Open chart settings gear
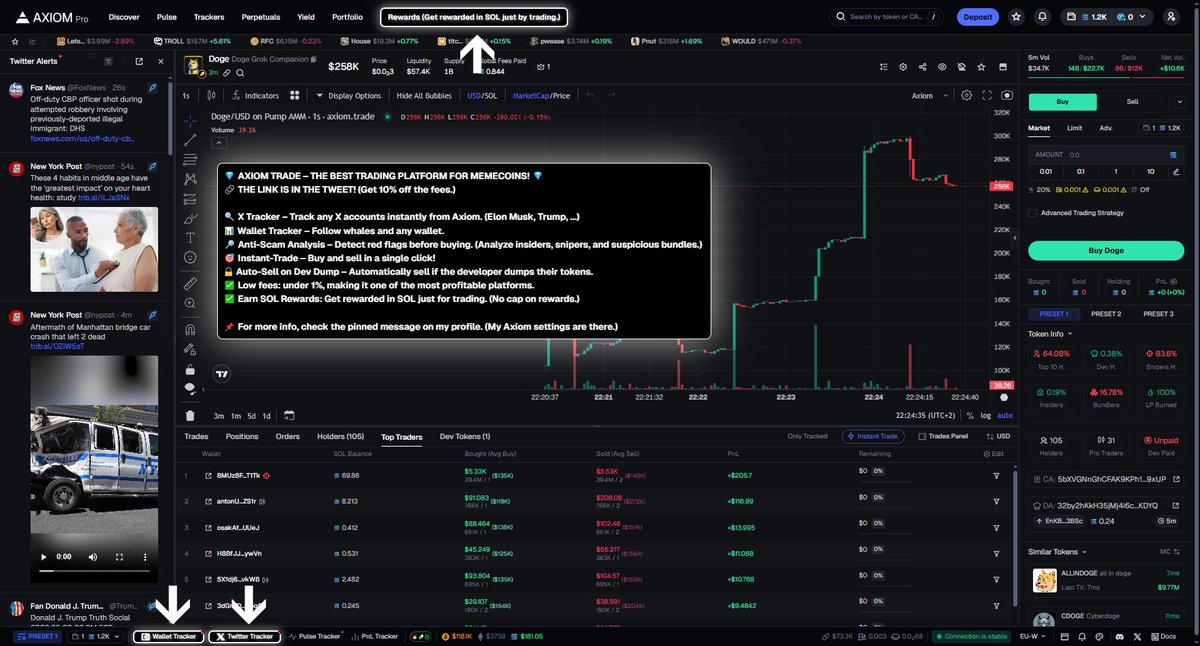 (966, 96)
